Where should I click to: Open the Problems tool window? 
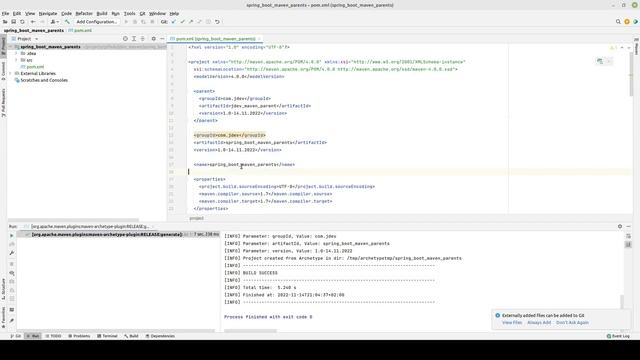point(79,336)
